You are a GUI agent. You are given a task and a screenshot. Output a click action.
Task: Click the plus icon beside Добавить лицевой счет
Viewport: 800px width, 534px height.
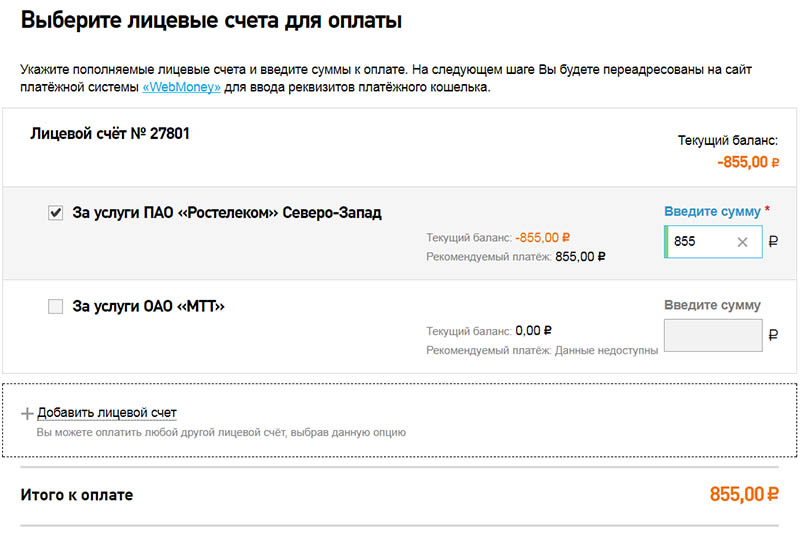click(27, 413)
